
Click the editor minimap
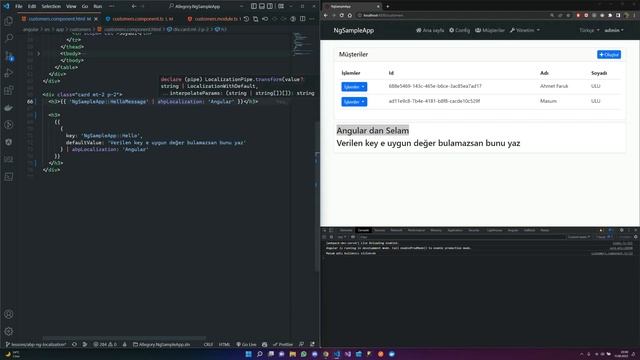302,44
